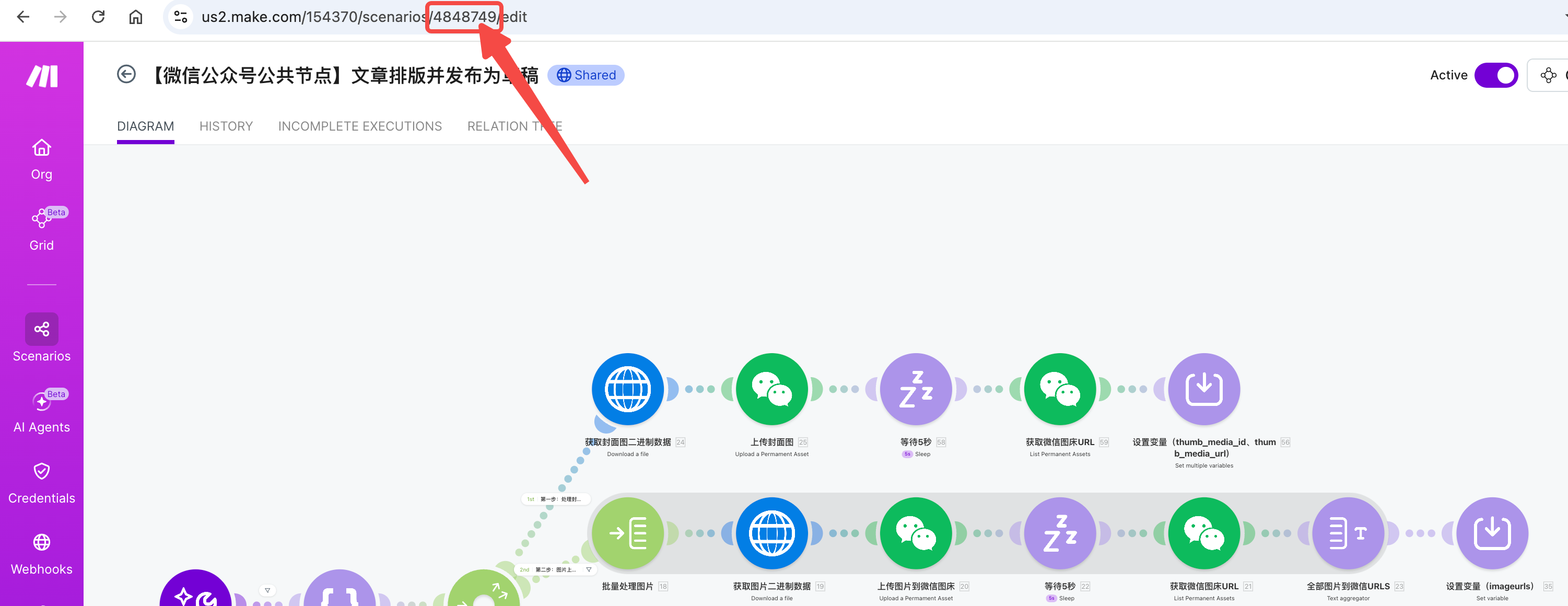This screenshot has width=1568, height=606.
Task: Select the 获取封面图二进制数据 HTTP module
Action: (x=627, y=389)
